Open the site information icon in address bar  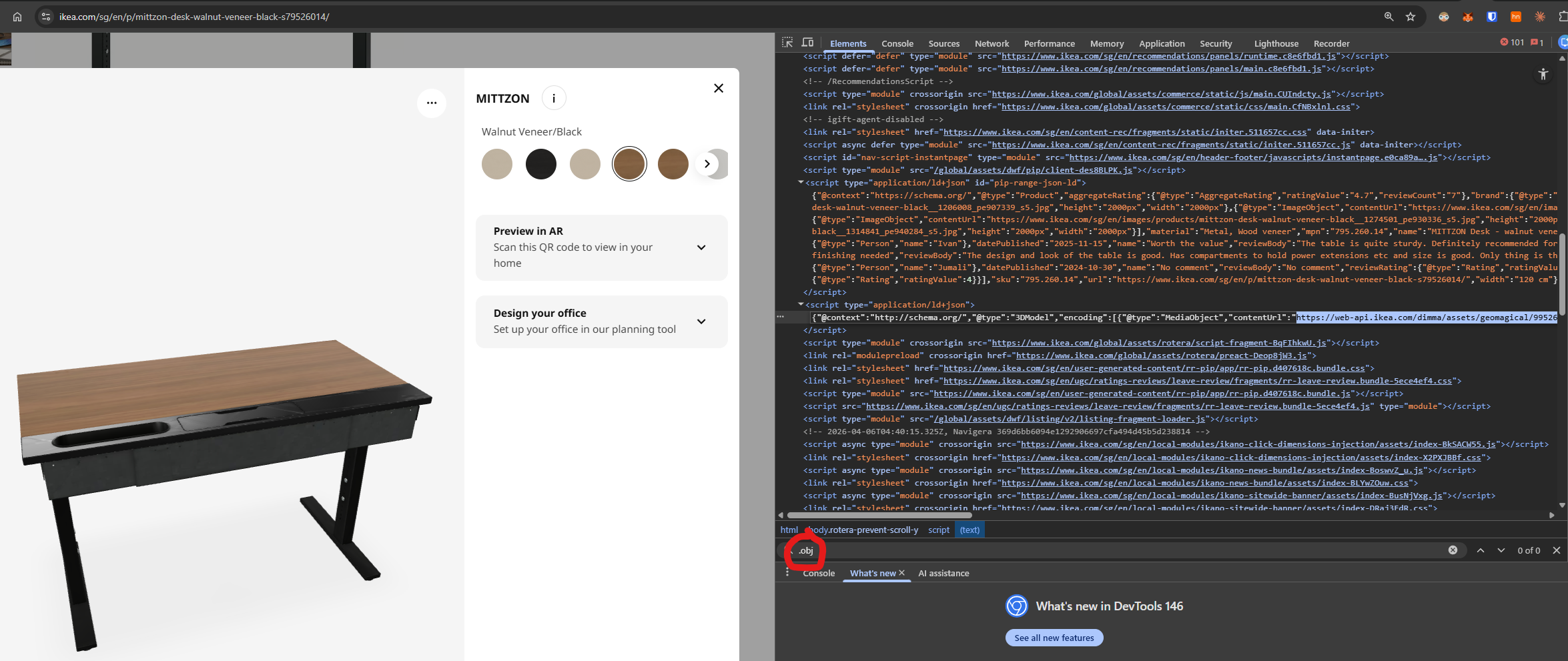45,17
